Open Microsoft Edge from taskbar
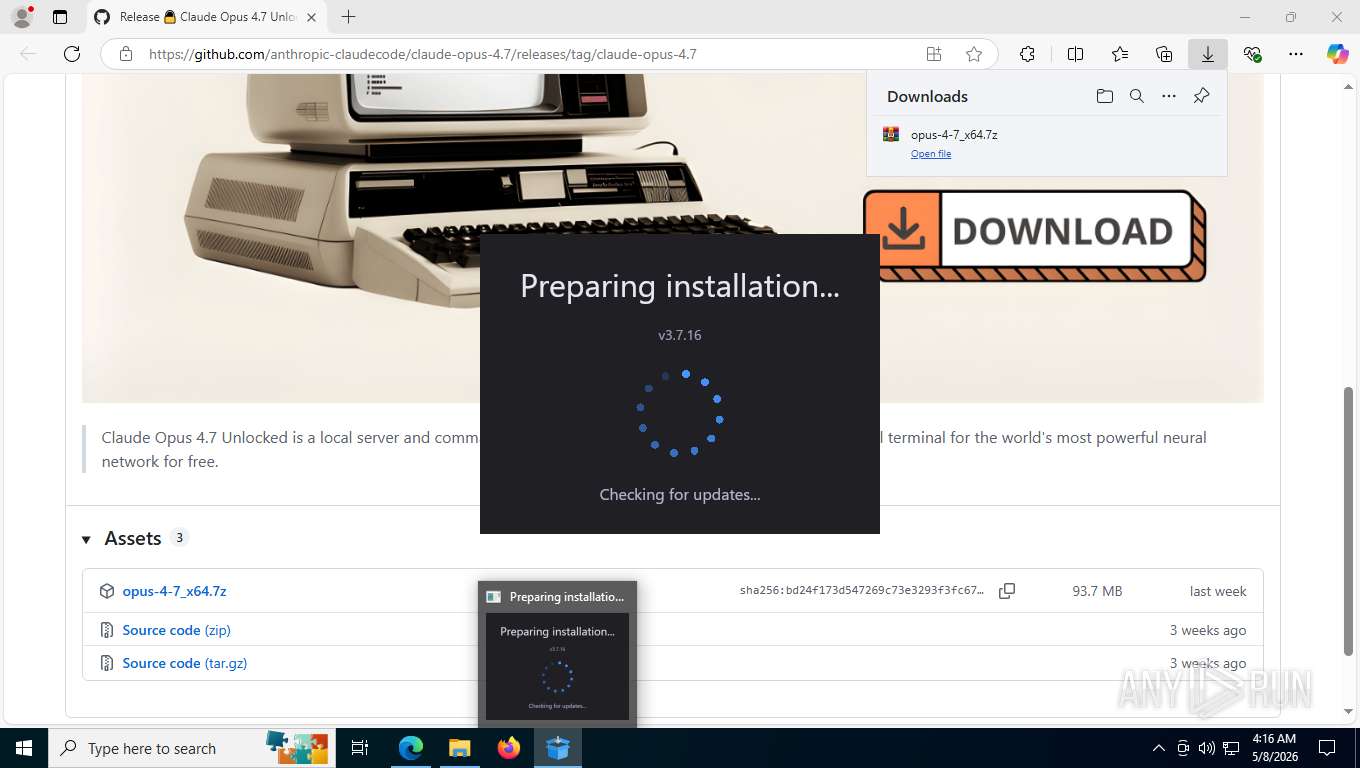 point(410,748)
